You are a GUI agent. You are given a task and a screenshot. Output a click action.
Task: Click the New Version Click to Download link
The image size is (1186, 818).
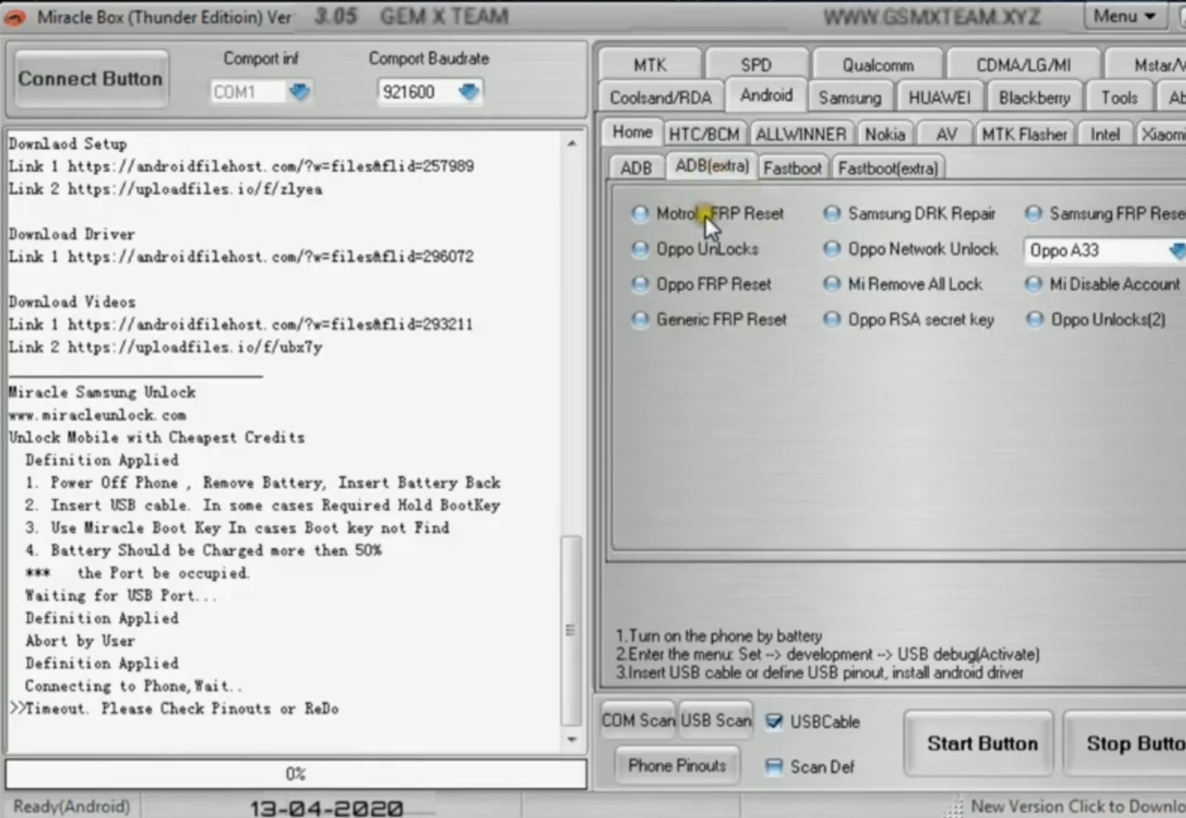pyautogui.click(x=1077, y=807)
